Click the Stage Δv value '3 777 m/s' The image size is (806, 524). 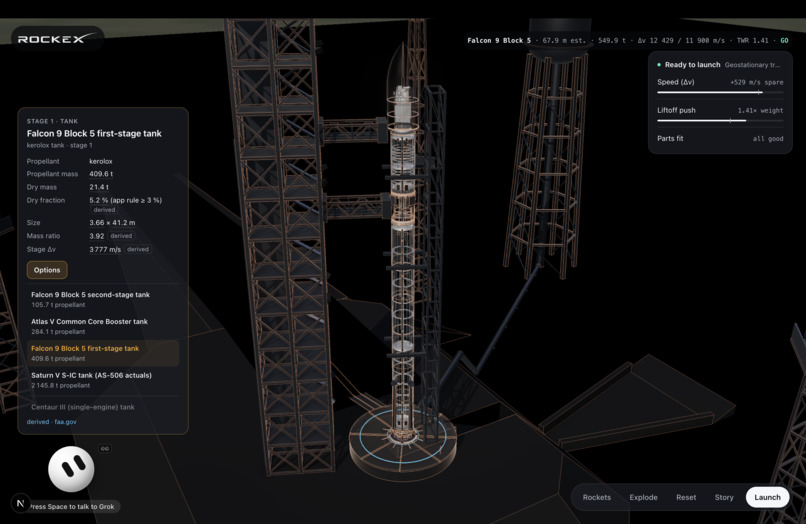click(x=105, y=249)
